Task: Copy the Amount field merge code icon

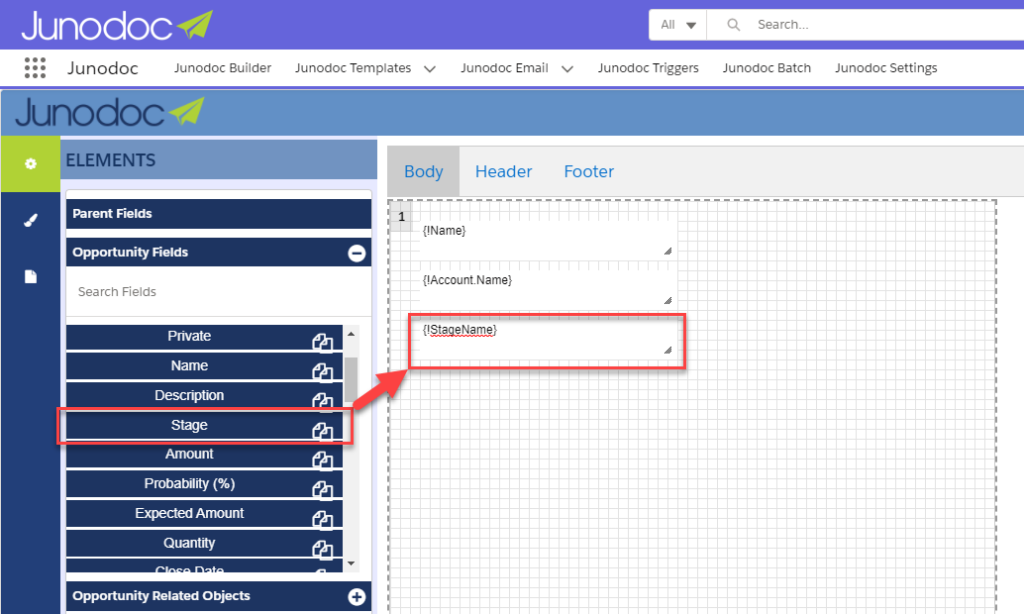Action: click(322, 460)
